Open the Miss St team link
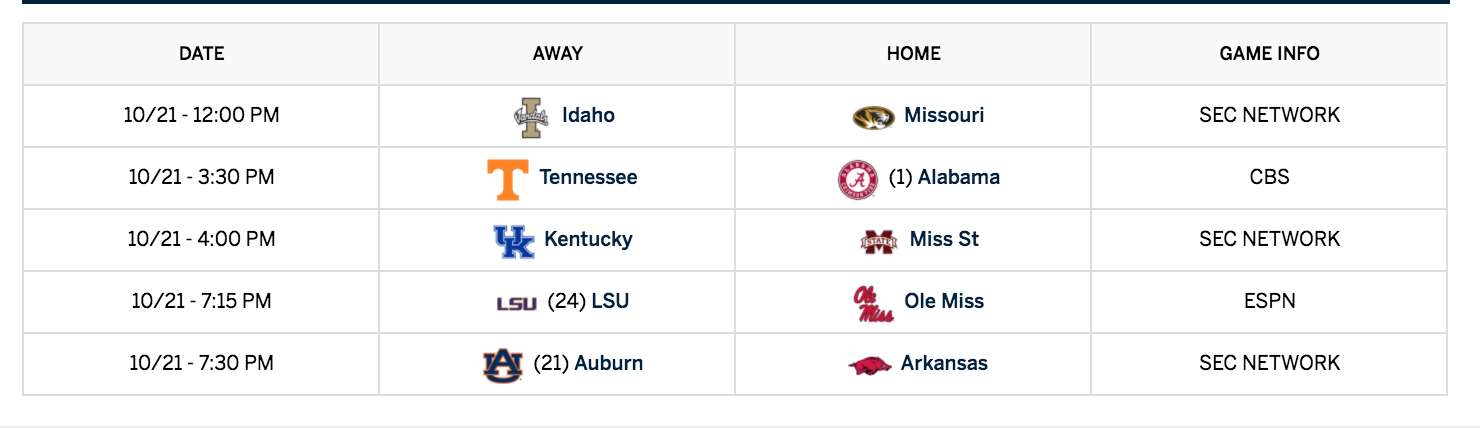 pos(944,239)
